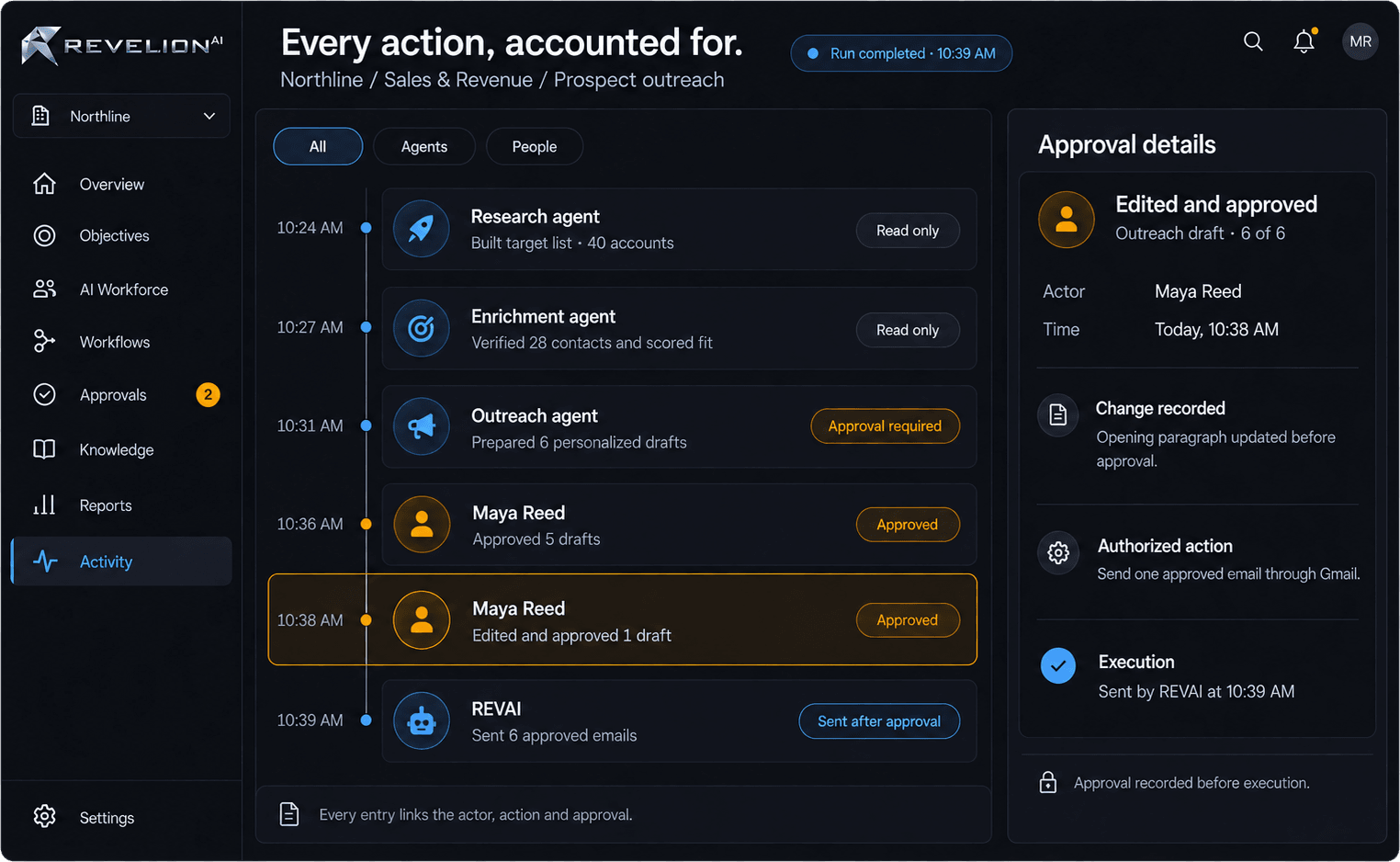Screen dimensions: 1400x862
Task: Click the Execution checkmark icon
Action: coord(1058,665)
